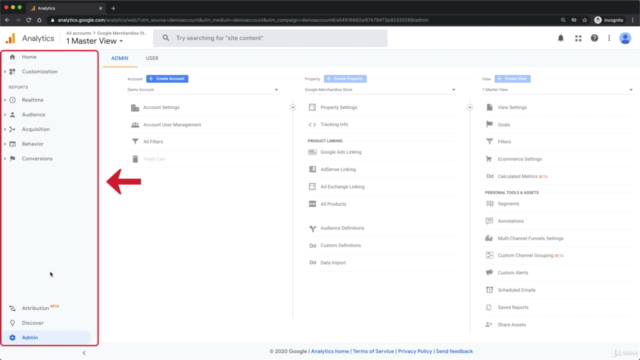Click the Account Settings building icon
The image size is (640, 360).
(135, 108)
